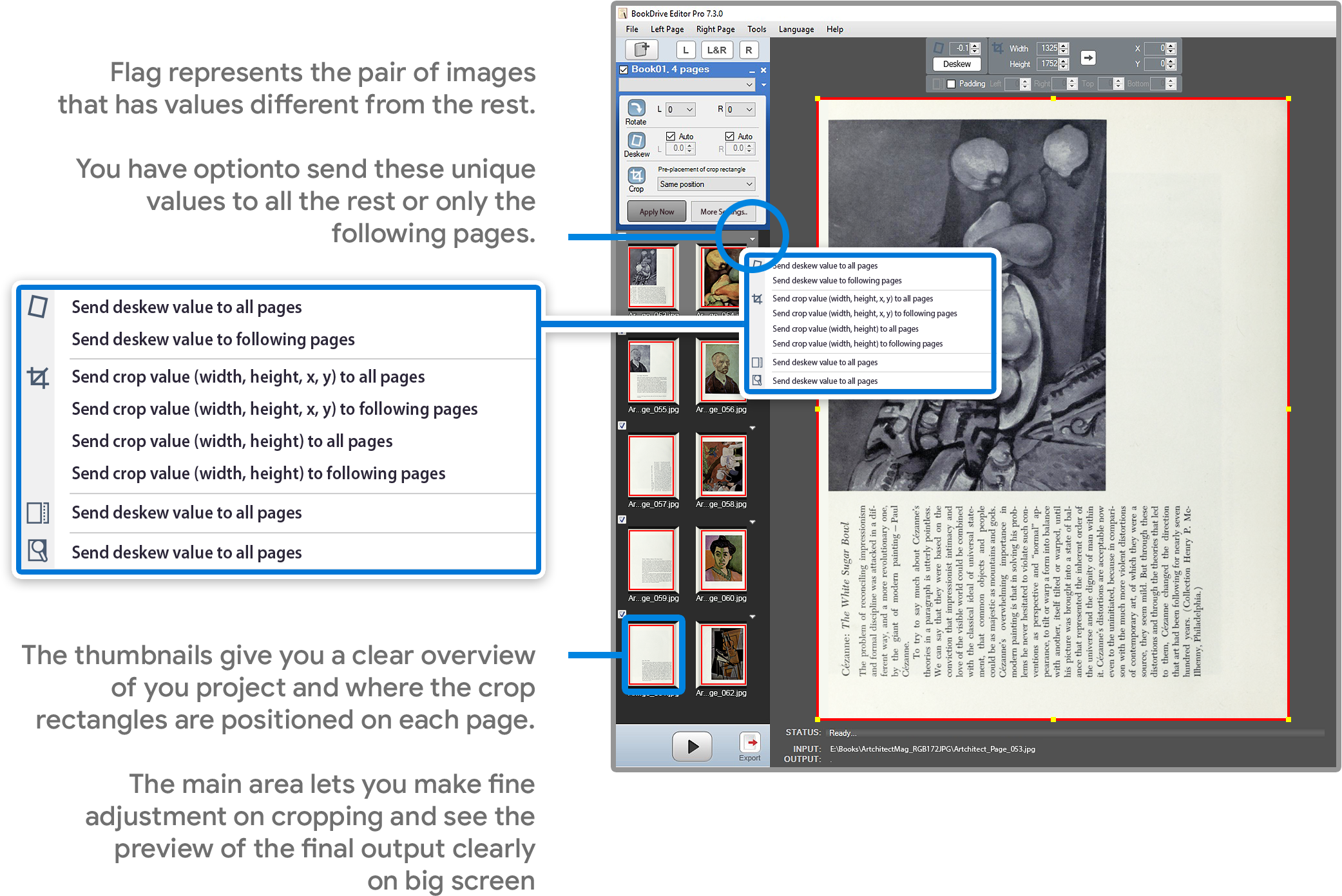Screen dimensions: 1342x896
Task: Choose Send crop value (width, height) to all pages in popup
Action: tap(845, 329)
